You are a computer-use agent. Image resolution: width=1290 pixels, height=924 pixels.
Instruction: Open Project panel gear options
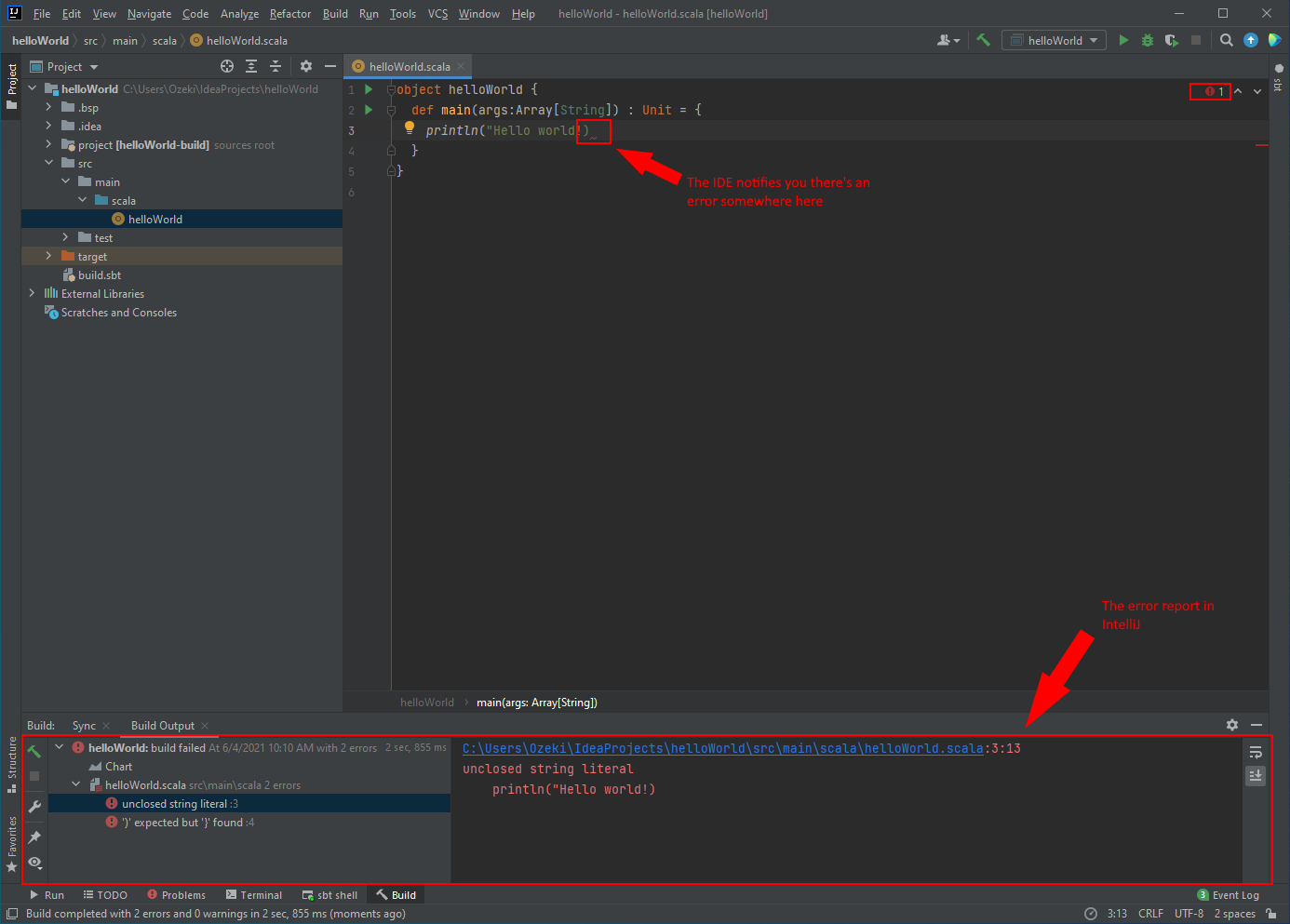pos(306,66)
